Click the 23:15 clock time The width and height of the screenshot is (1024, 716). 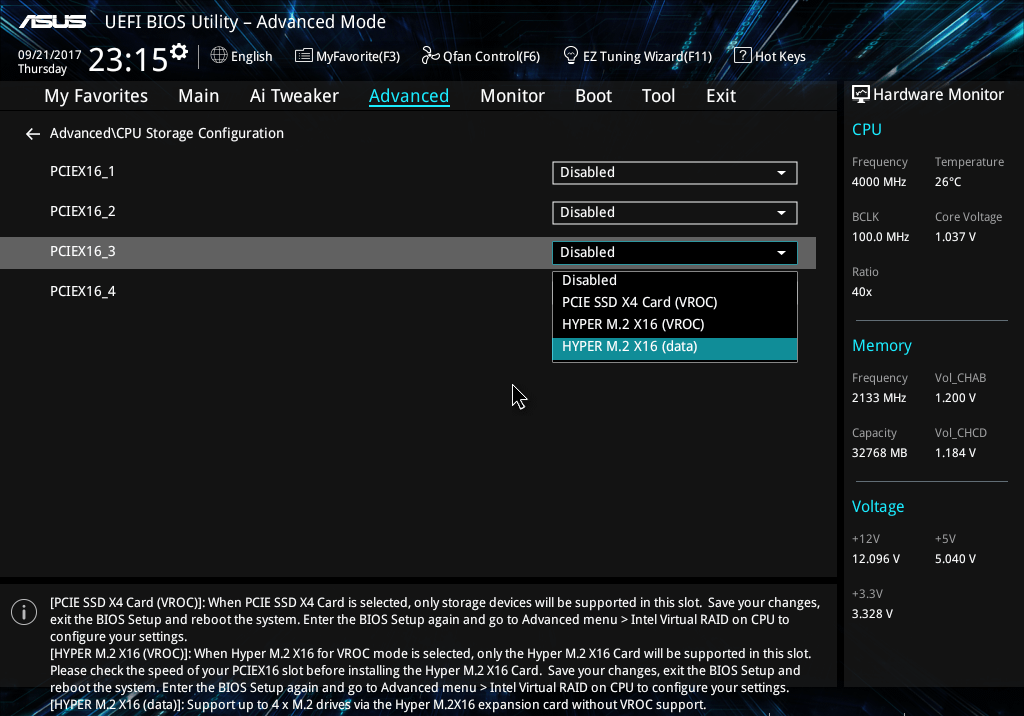click(128, 60)
